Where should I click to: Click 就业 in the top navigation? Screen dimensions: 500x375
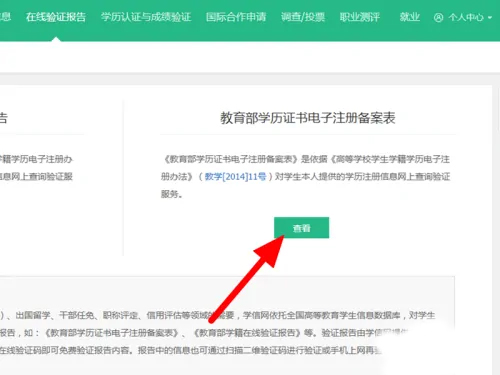point(409,17)
